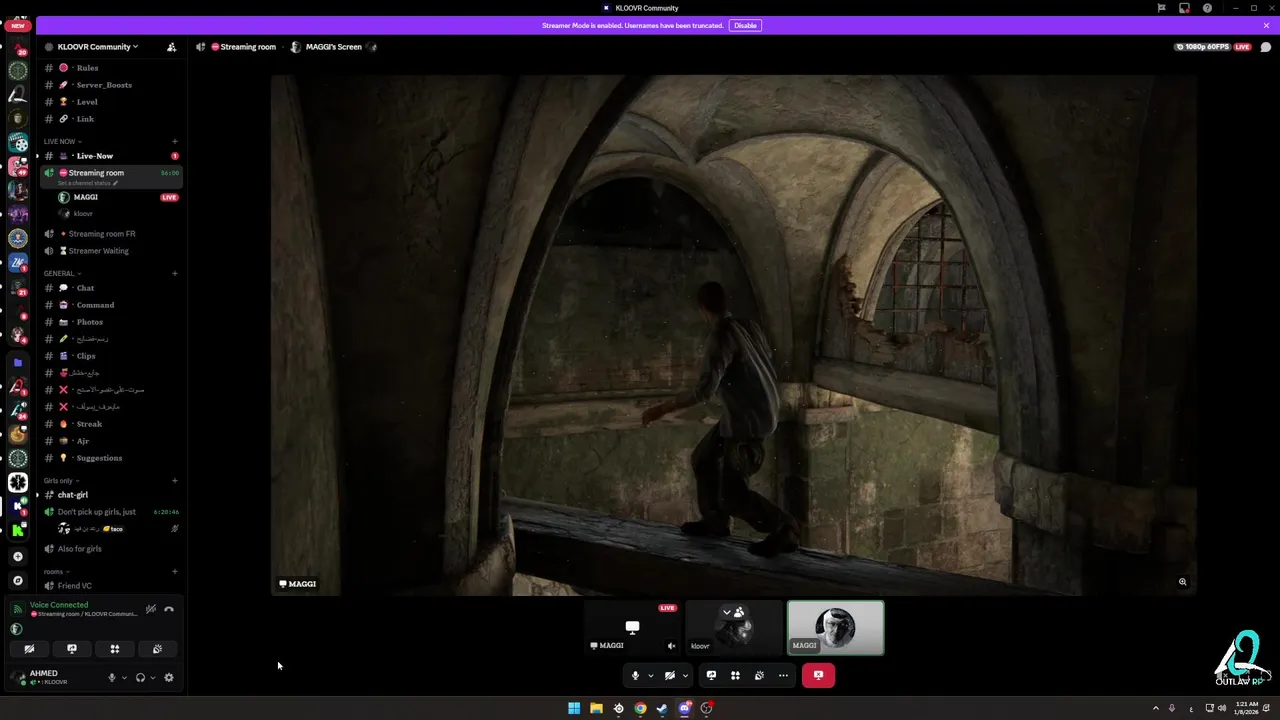Join the Streamer Waiting voice channel

111,251
